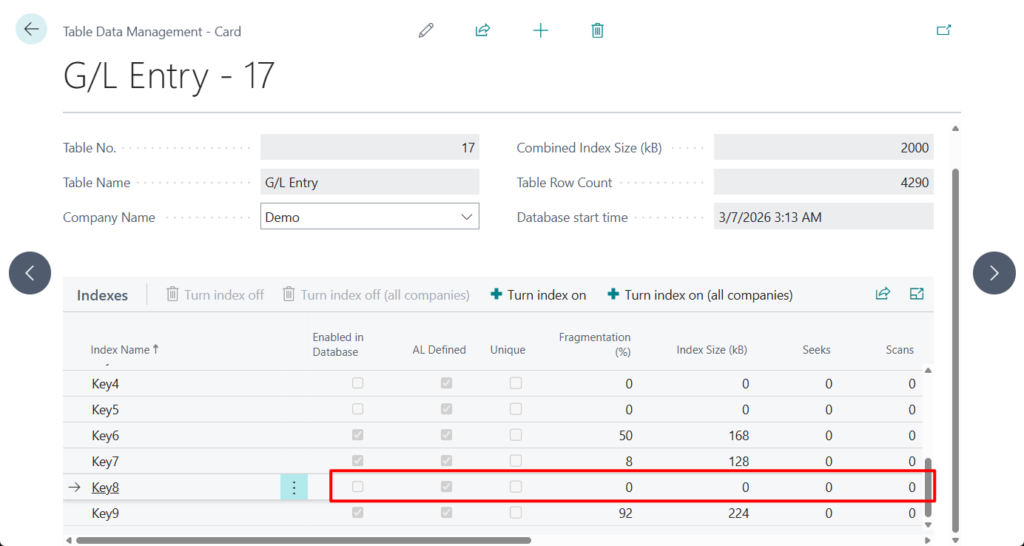Click Key9 fragmentation value 92
The width and height of the screenshot is (1024, 546).
tap(626, 513)
